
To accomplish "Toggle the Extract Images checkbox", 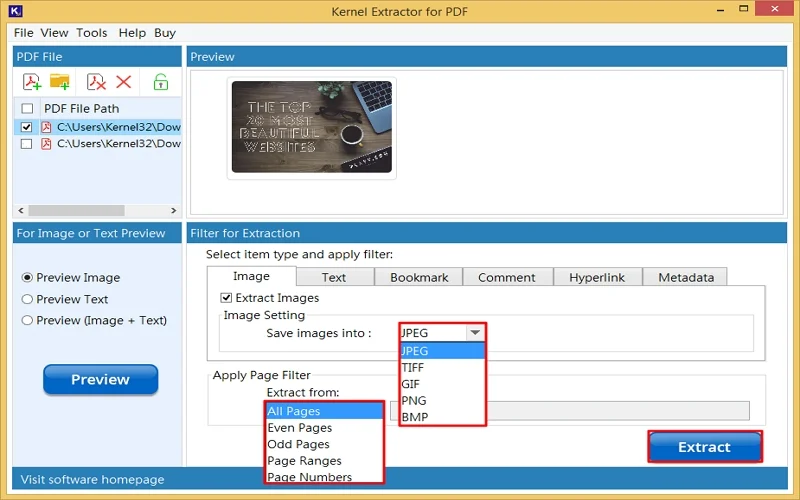I will pyautogui.click(x=226, y=297).
